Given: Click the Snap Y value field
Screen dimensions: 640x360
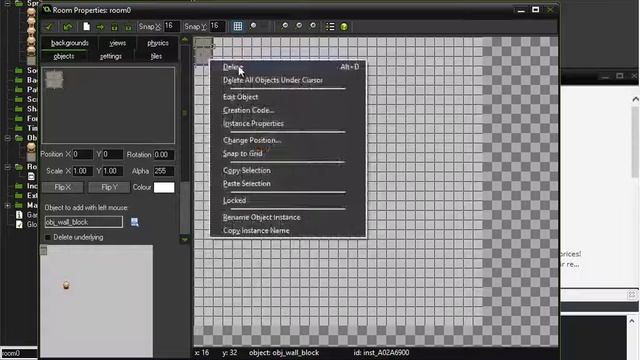Looking at the screenshot, I should (x=217, y=27).
